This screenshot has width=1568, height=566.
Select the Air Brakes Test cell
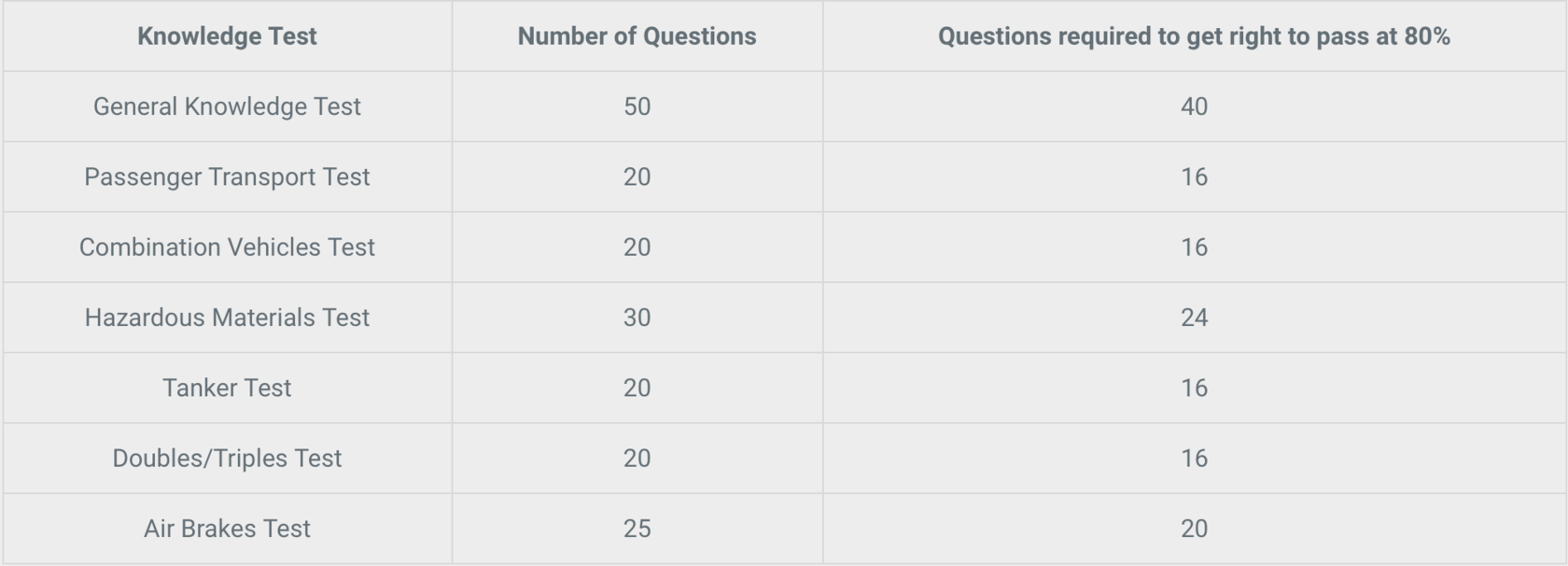click(227, 529)
